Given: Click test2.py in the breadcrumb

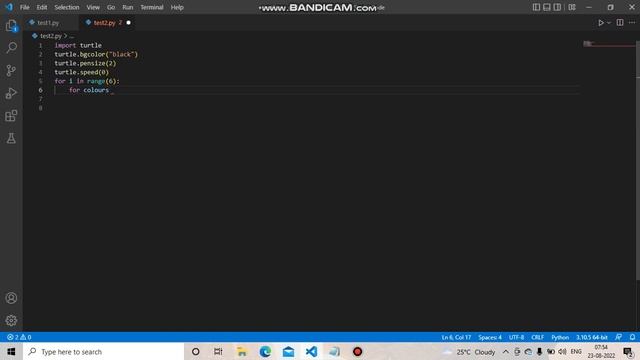Looking at the screenshot, I should [51, 36].
